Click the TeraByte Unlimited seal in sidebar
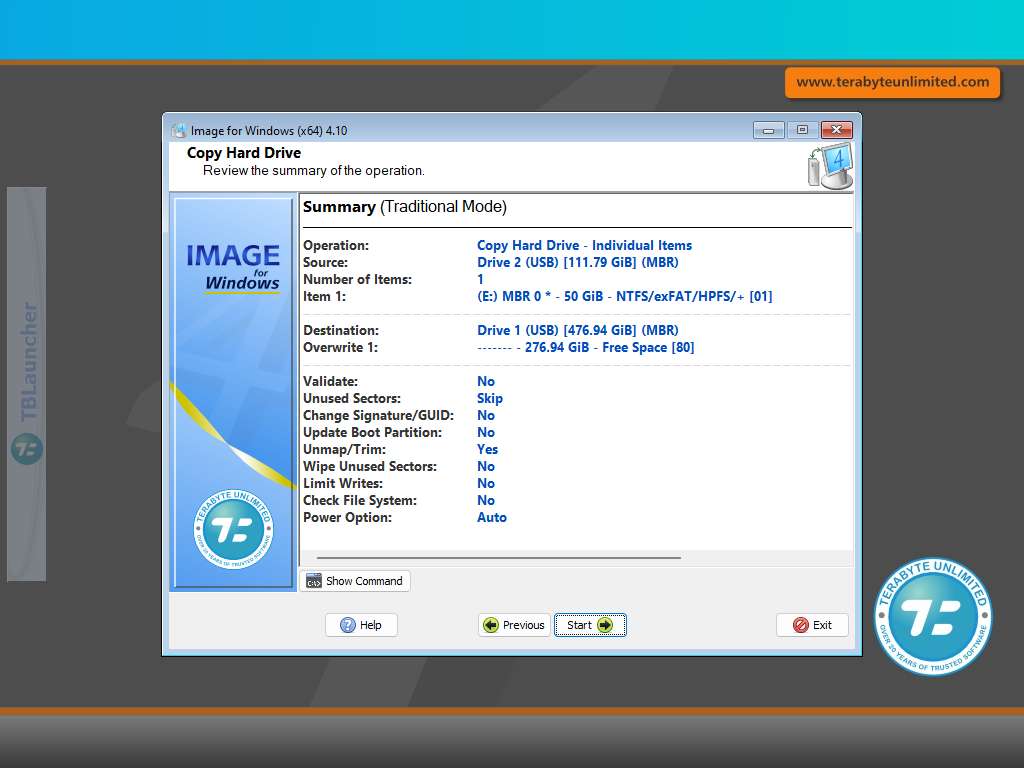 (x=233, y=529)
